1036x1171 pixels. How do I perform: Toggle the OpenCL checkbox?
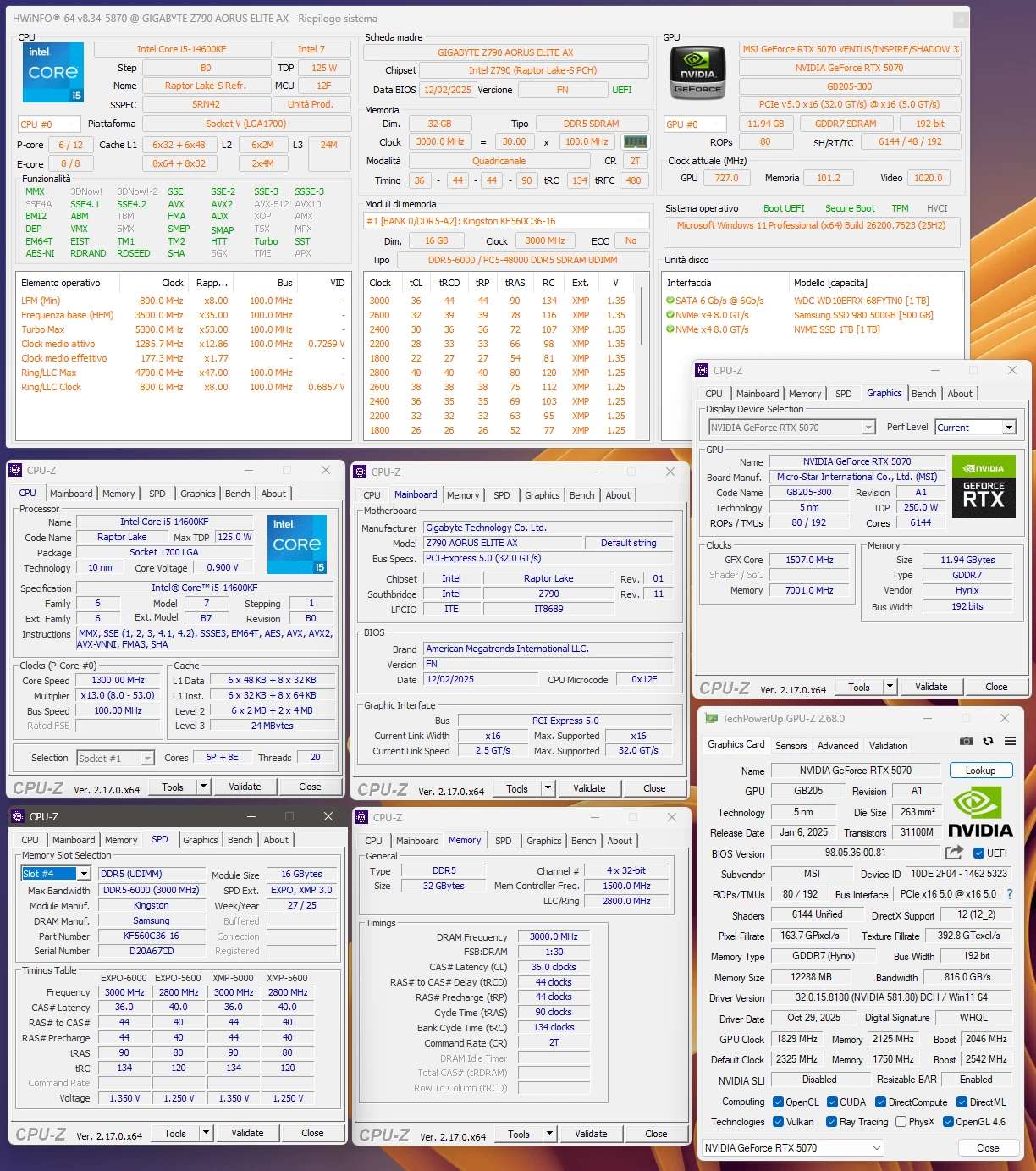pos(778,1102)
